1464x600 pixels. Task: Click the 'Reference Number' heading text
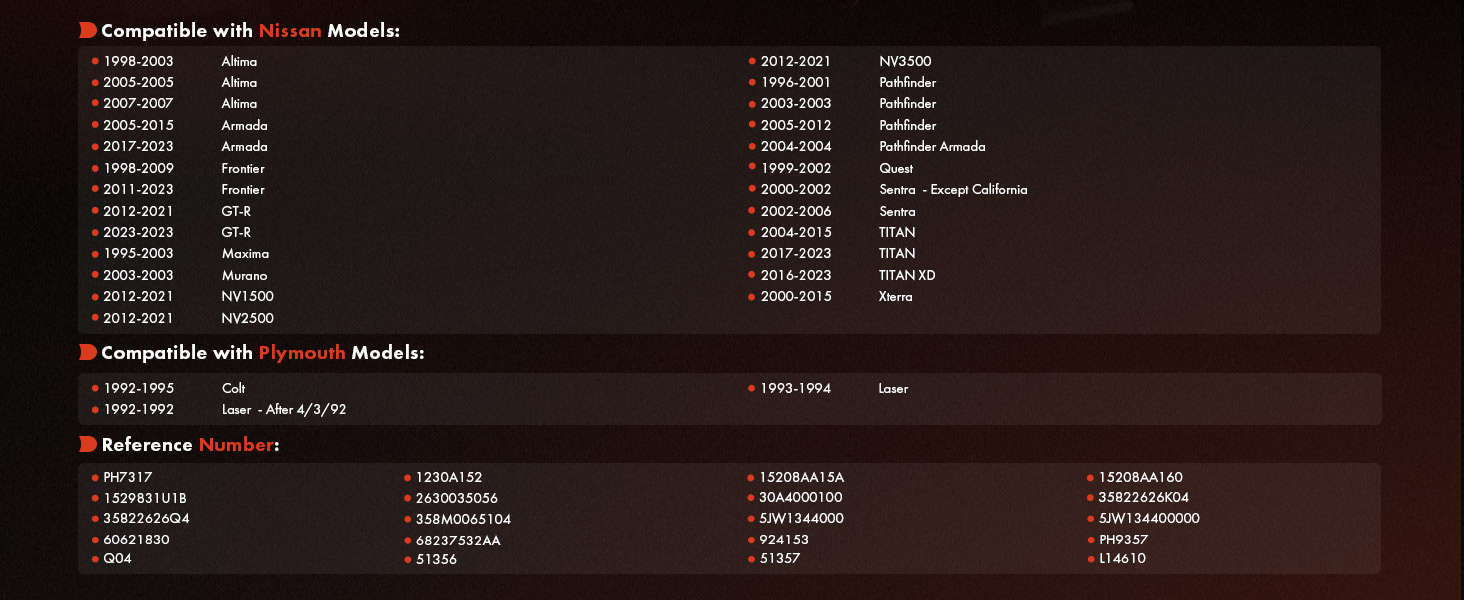click(189, 445)
